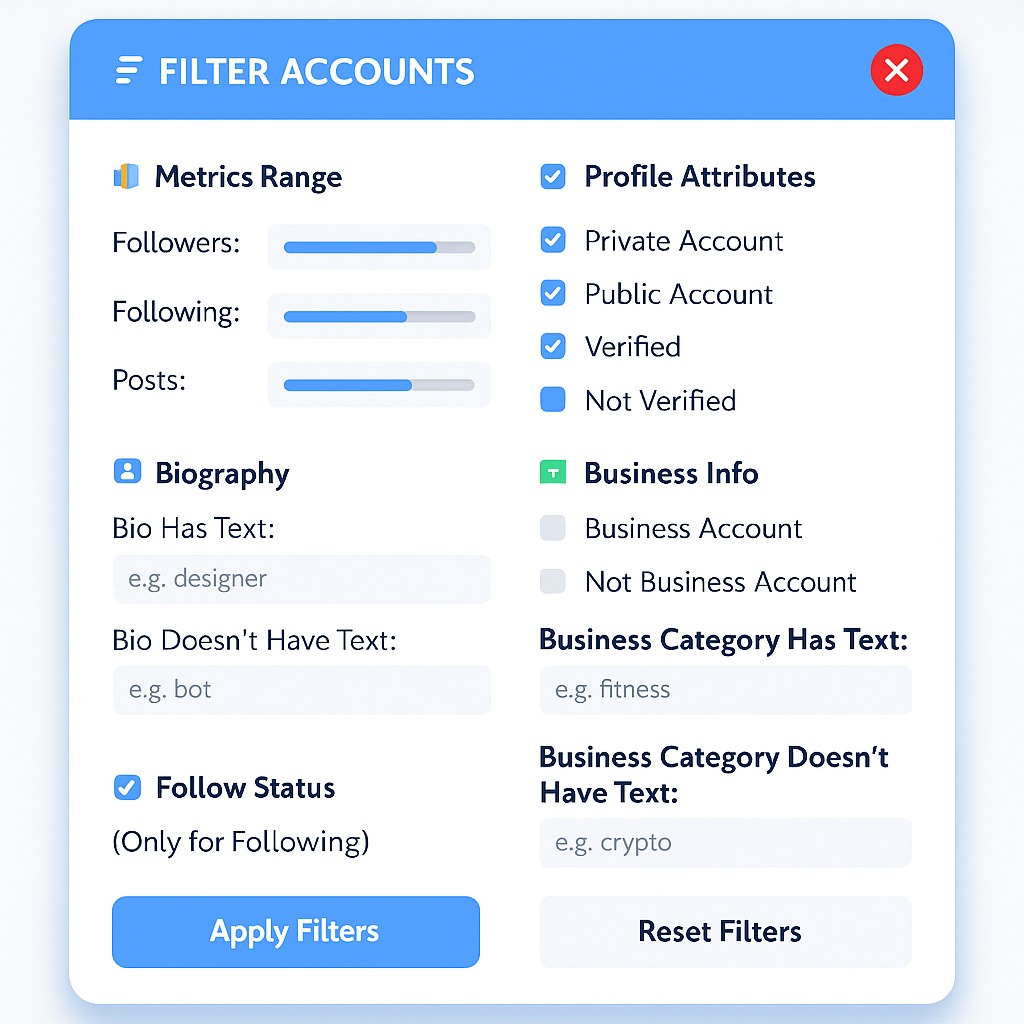Click the Biography person icon
Viewport: 1024px width, 1024px height.
[x=127, y=472]
